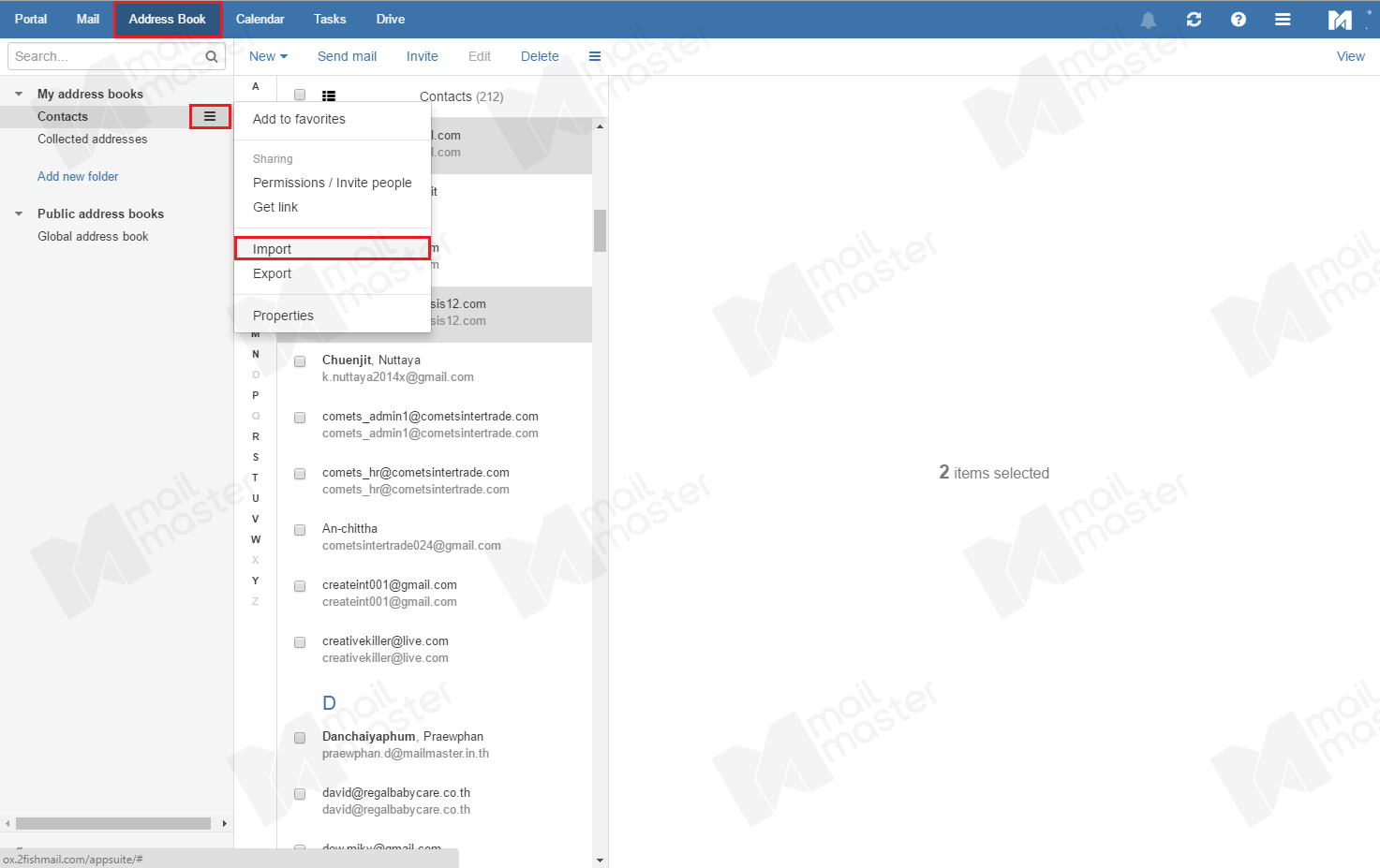Choose Permissions / Invite people
This screenshot has width=1380, height=868.
tap(332, 183)
